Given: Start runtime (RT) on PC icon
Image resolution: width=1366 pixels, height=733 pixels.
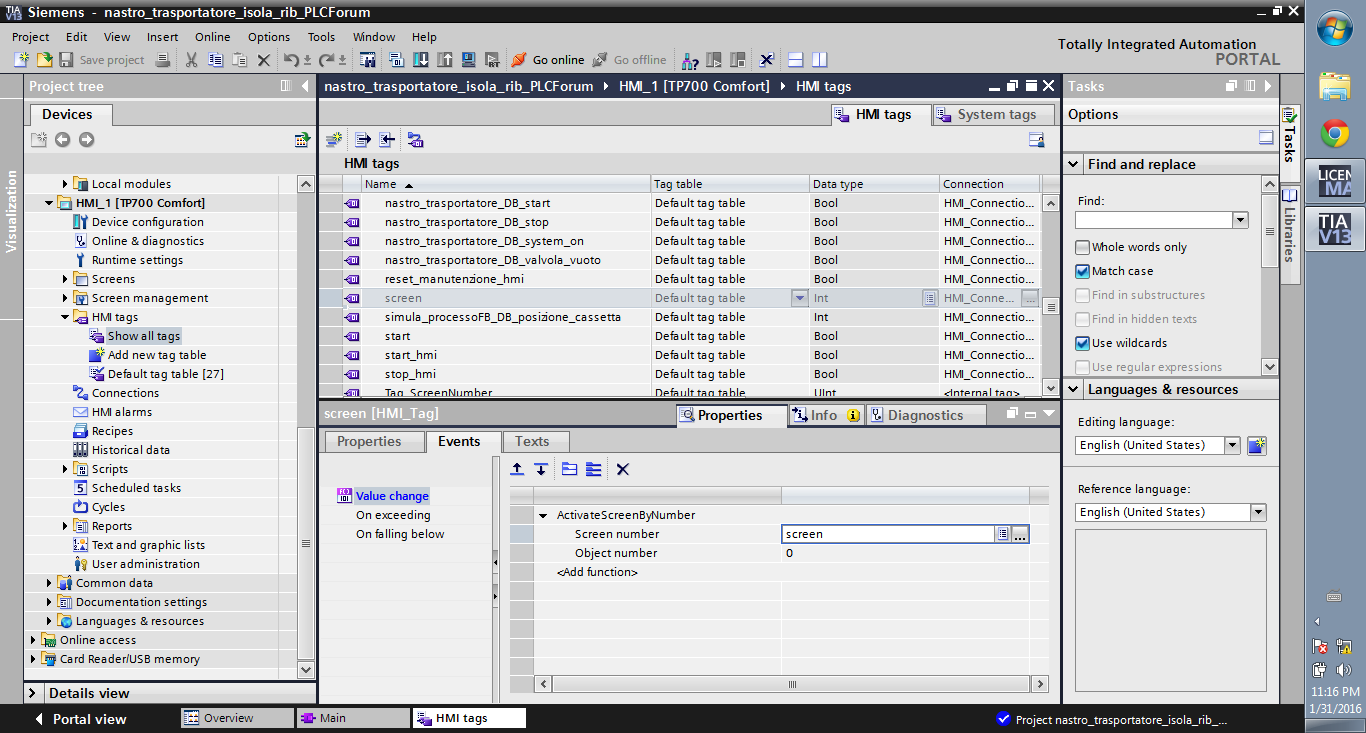Looking at the screenshot, I should point(492,60).
